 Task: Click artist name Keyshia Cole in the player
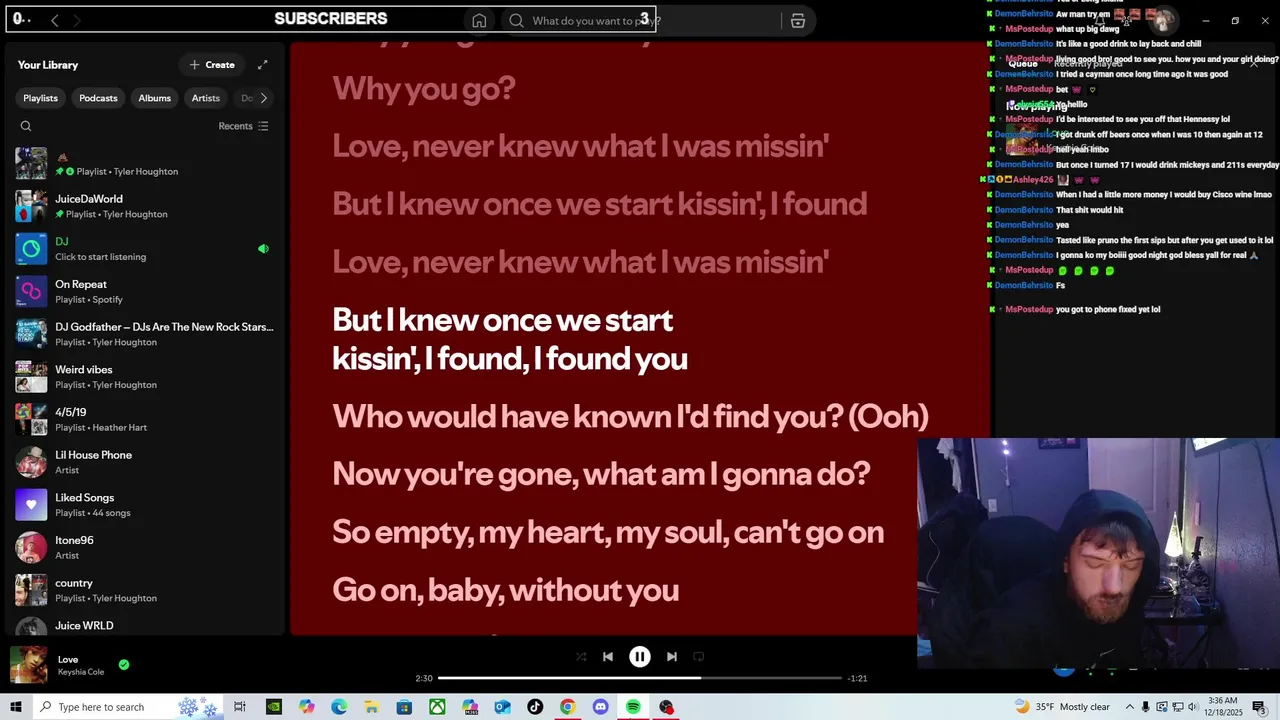[81, 672]
